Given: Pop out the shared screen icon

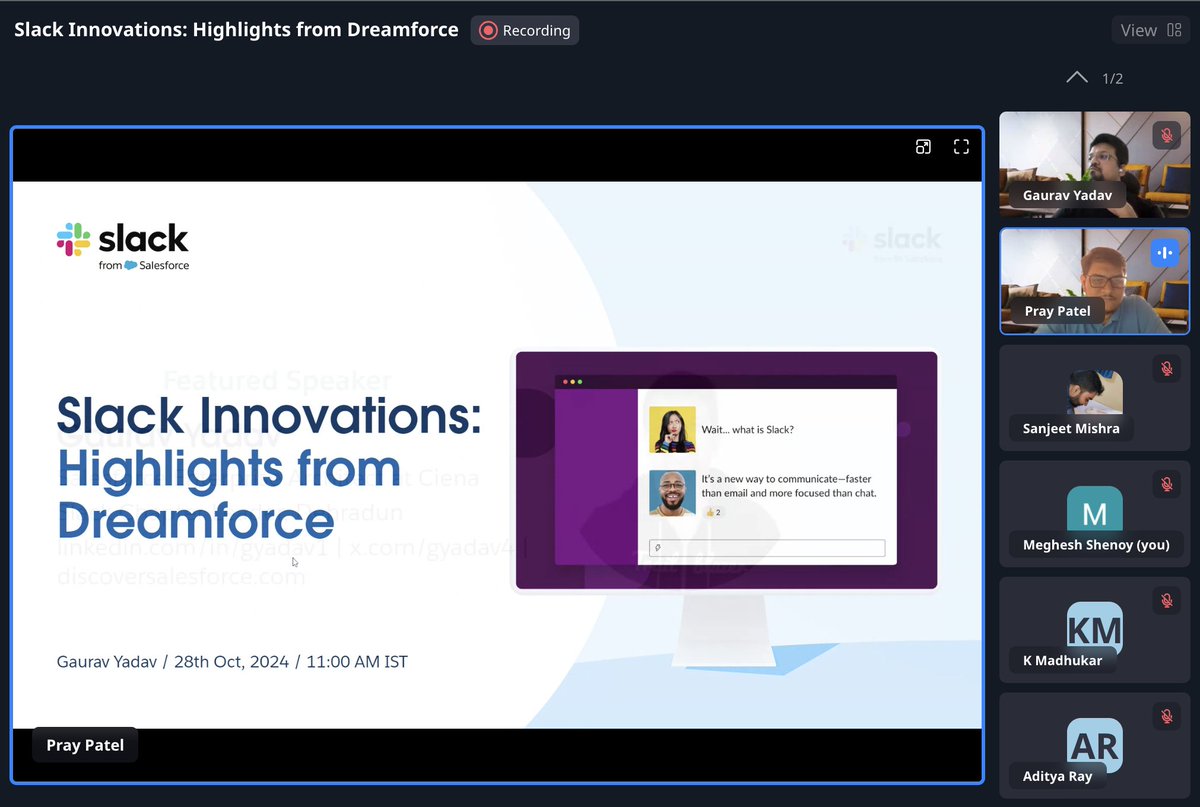Looking at the screenshot, I should [923, 147].
